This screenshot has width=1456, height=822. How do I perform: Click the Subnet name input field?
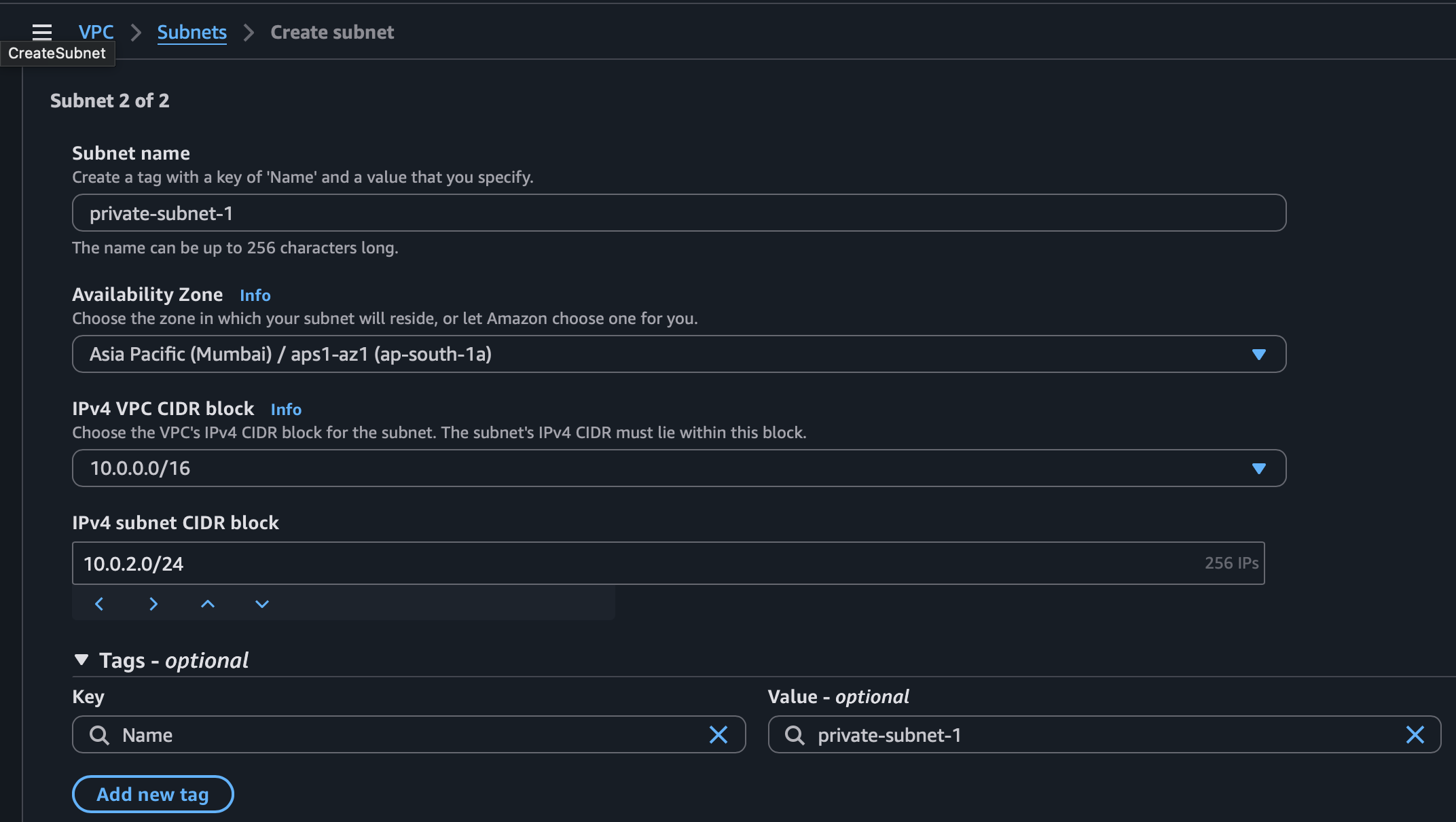coord(679,213)
